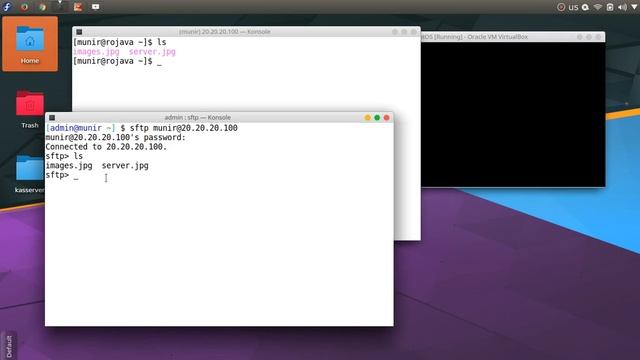Switch the US keyboard layout indicator

pos(573,7)
